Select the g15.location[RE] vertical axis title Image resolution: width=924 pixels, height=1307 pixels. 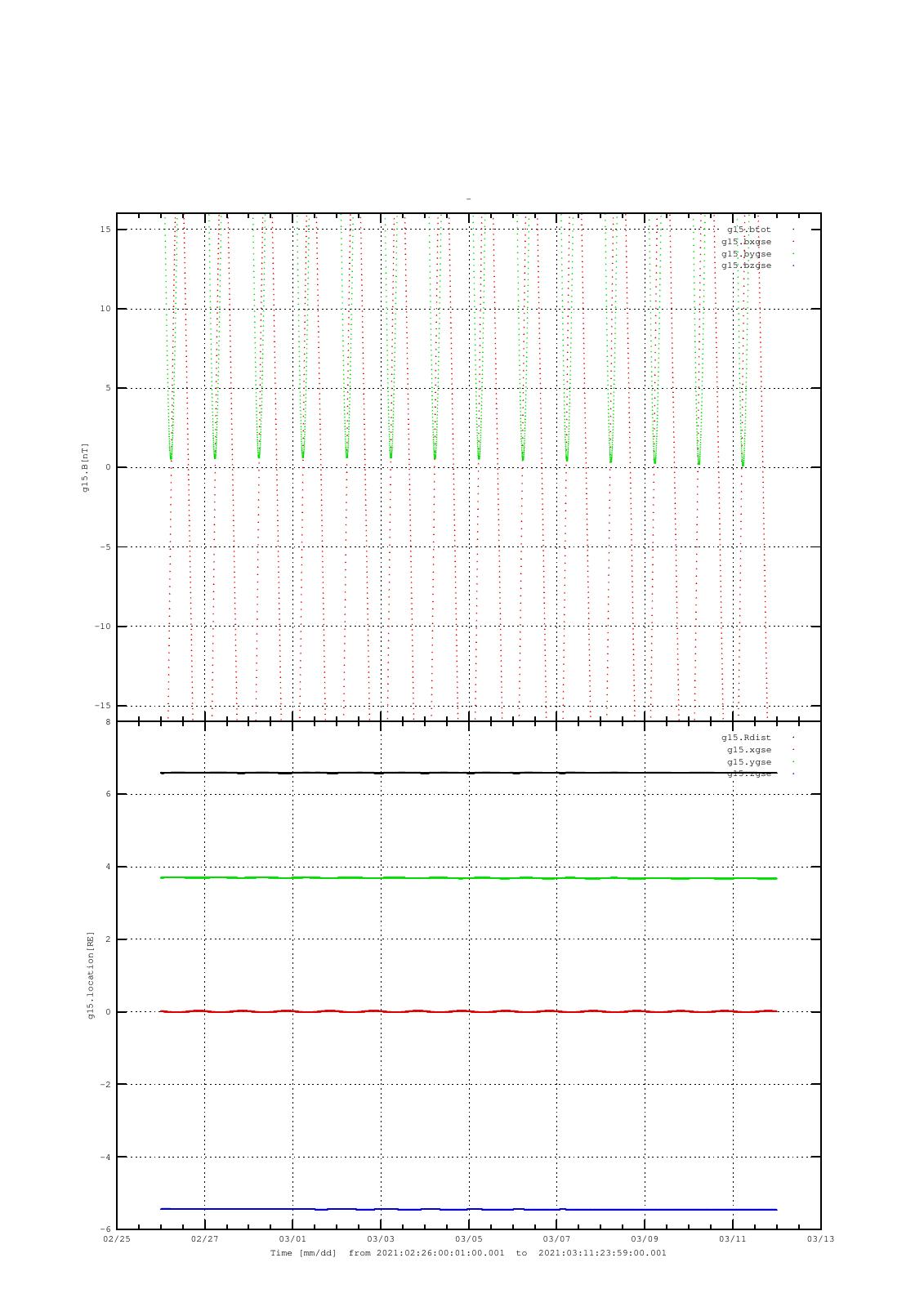pos(91,975)
